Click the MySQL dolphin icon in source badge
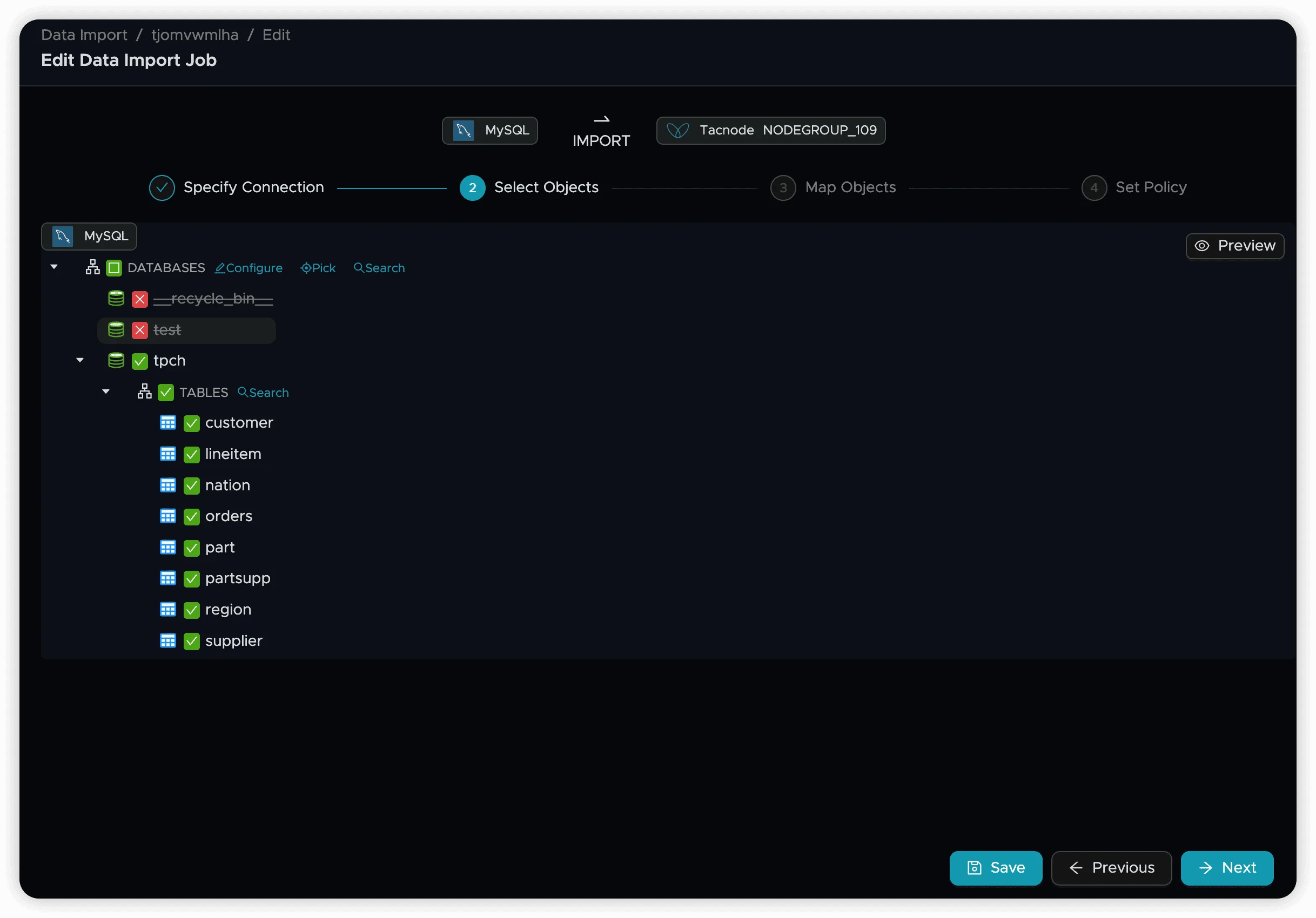 coord(463,131)
